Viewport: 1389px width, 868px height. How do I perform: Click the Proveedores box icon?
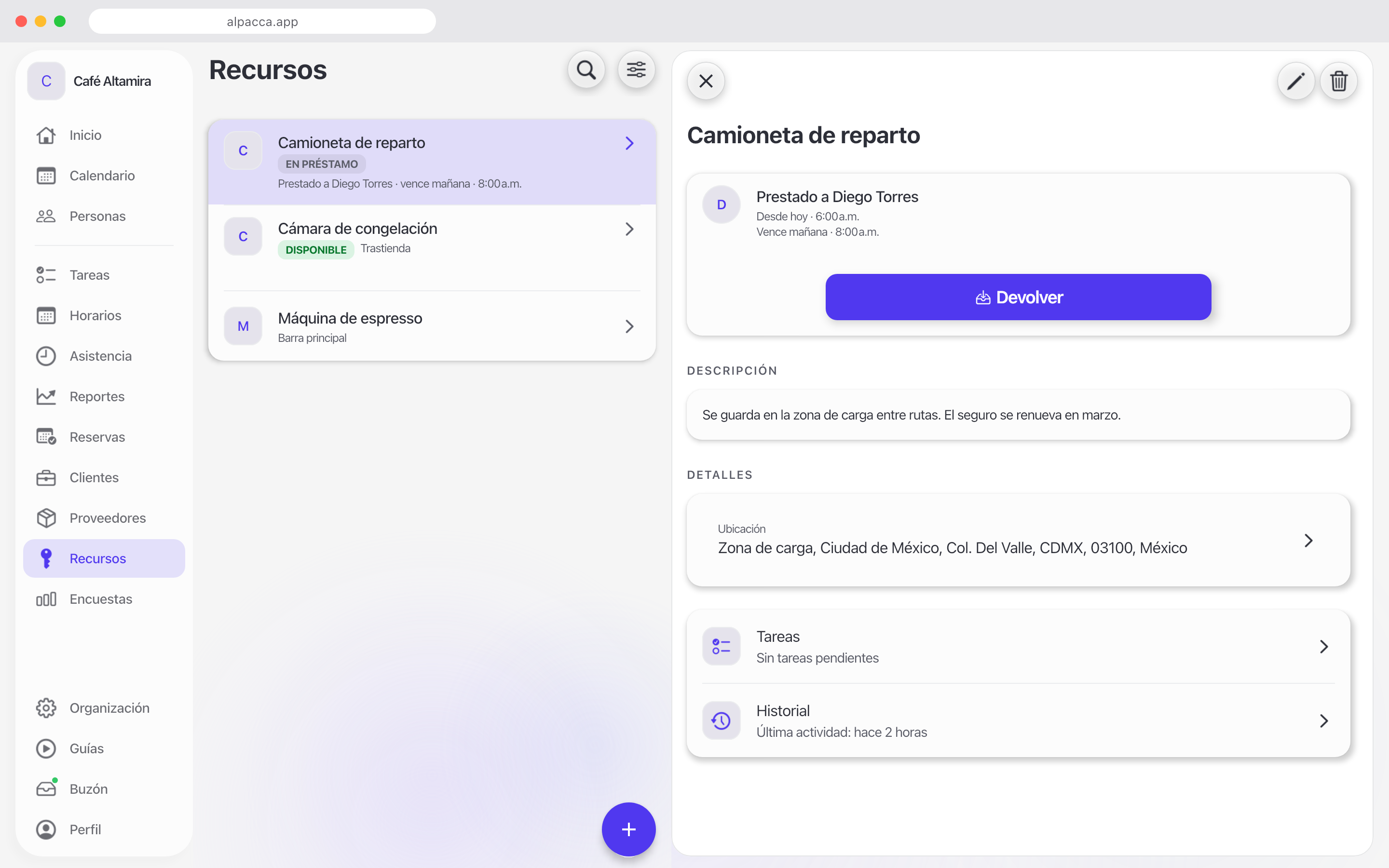(x=46, y=518)
